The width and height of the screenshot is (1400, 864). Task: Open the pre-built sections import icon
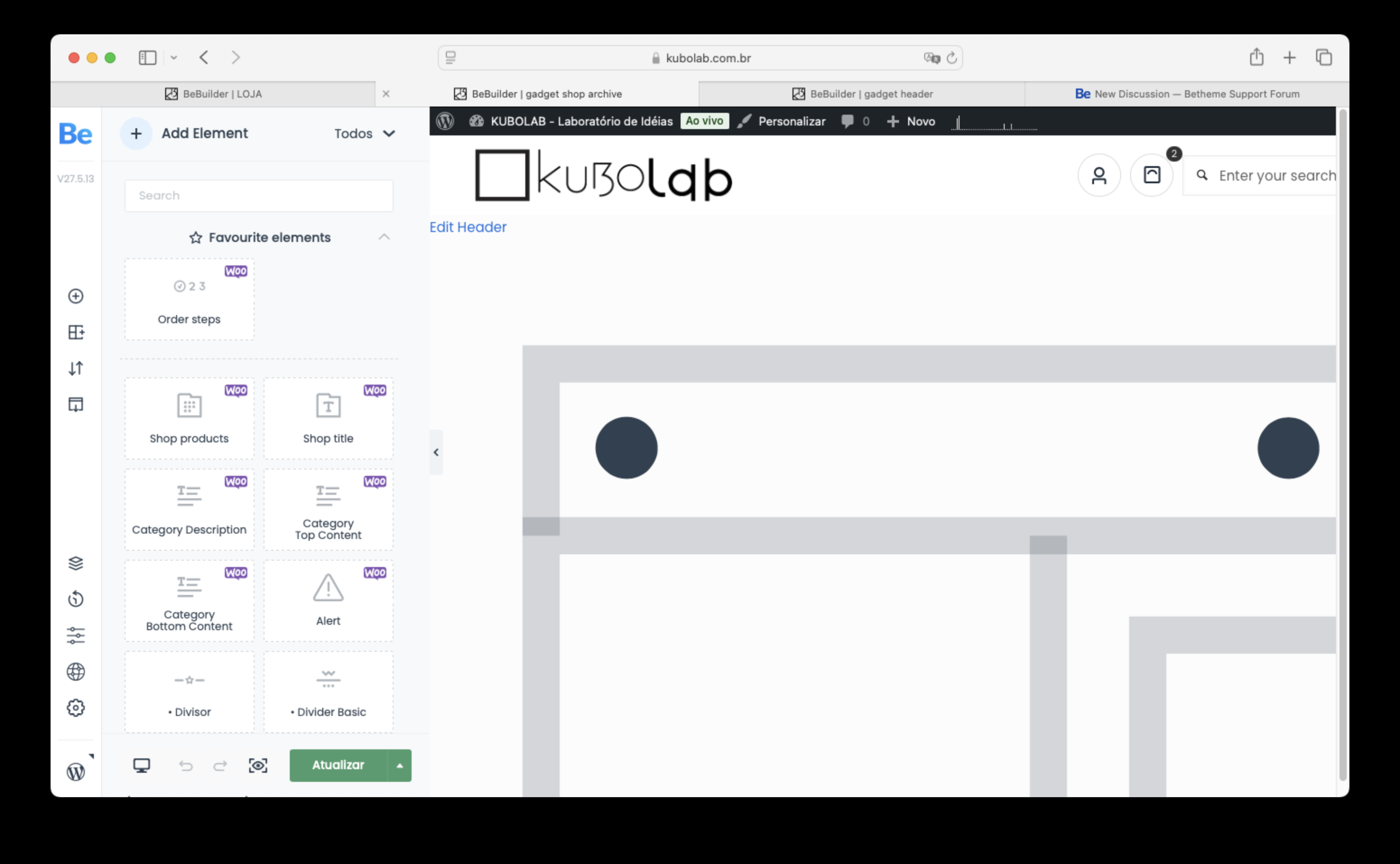pos(76,404)
